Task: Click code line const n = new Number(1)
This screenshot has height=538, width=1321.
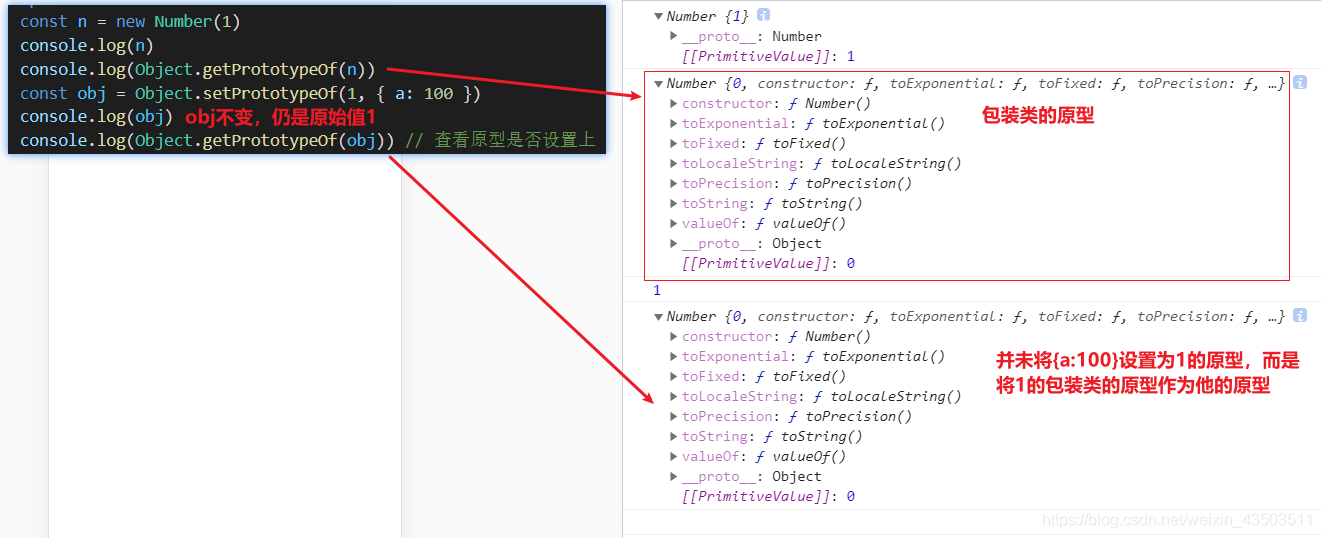Action: tap(130, 21)
